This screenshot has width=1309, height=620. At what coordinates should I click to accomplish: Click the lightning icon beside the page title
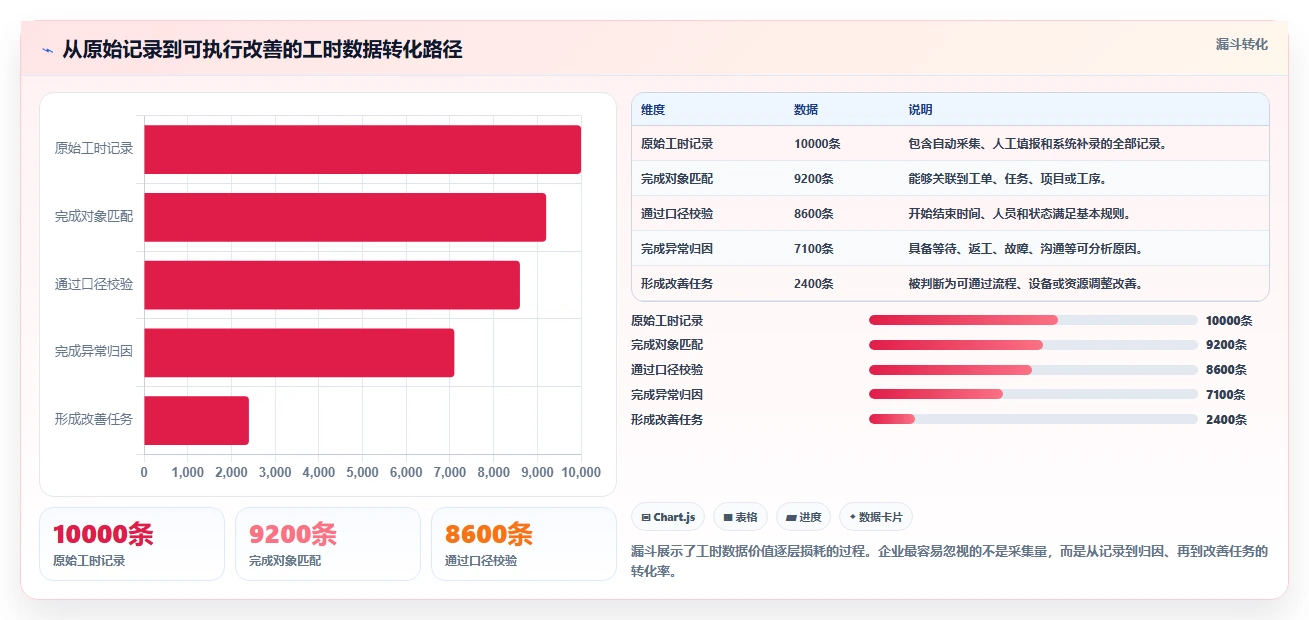pyautogui.click(x=48, y=50)
